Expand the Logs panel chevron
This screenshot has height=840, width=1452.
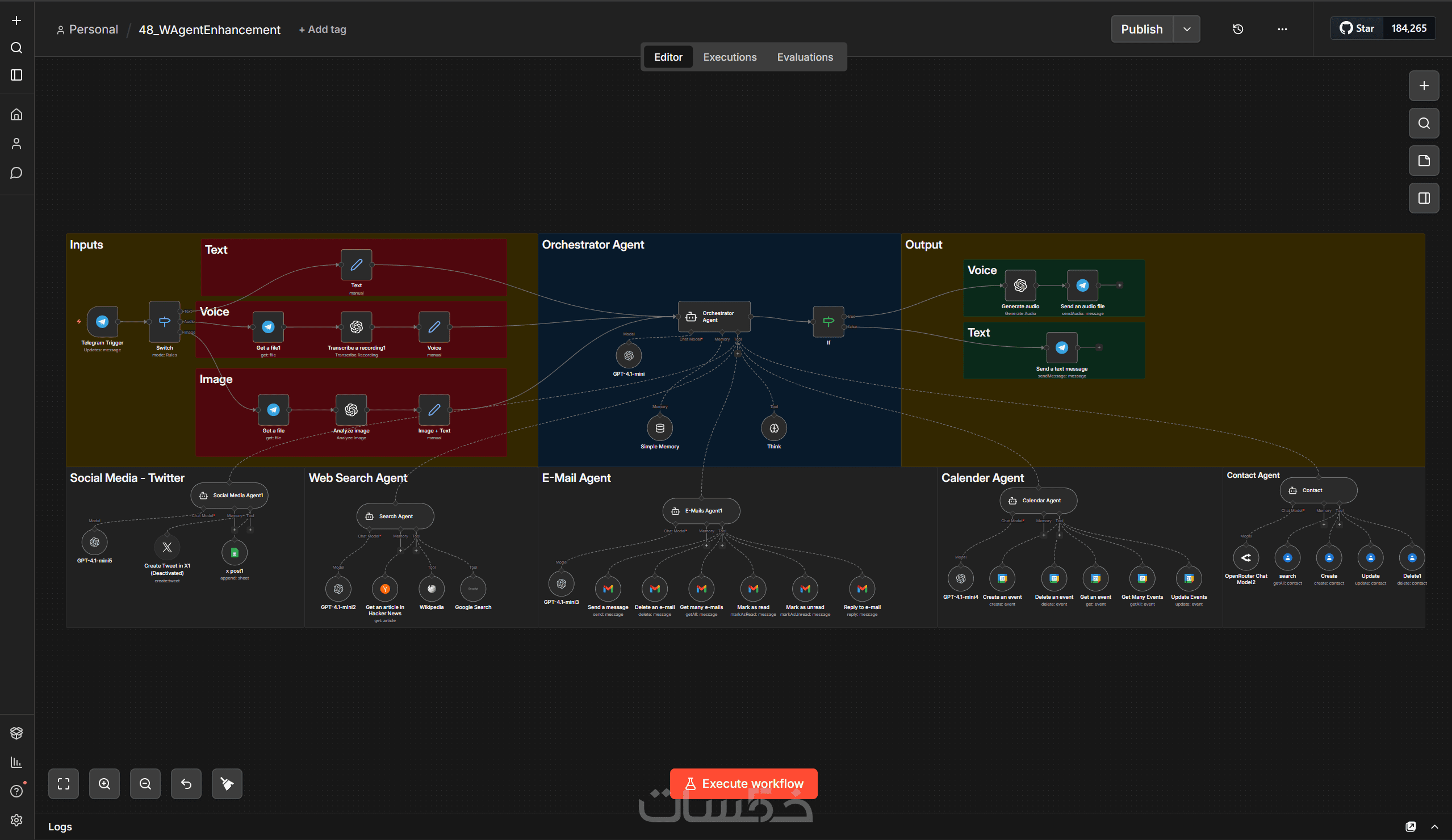tap(1434, 827)
